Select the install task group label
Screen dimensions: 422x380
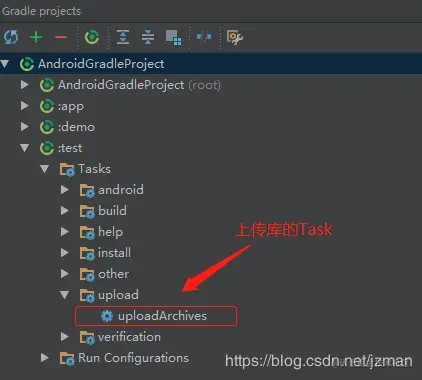tap(114, 253)
